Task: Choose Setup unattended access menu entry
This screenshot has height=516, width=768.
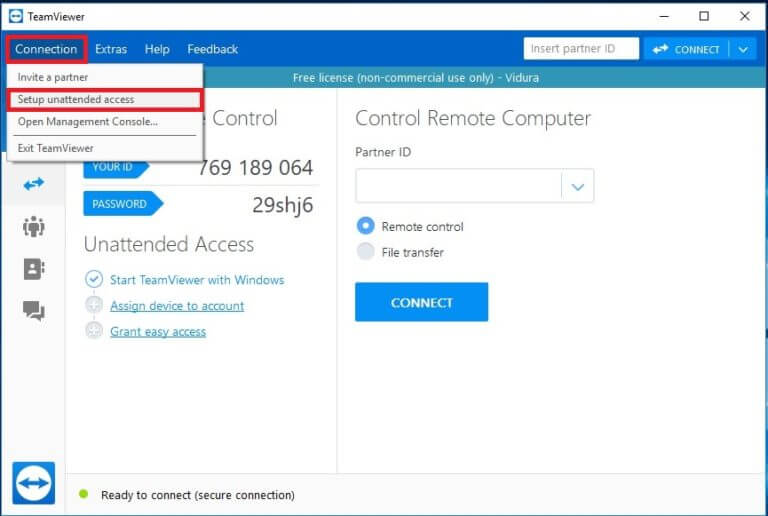Action: (x=105, y=99)
